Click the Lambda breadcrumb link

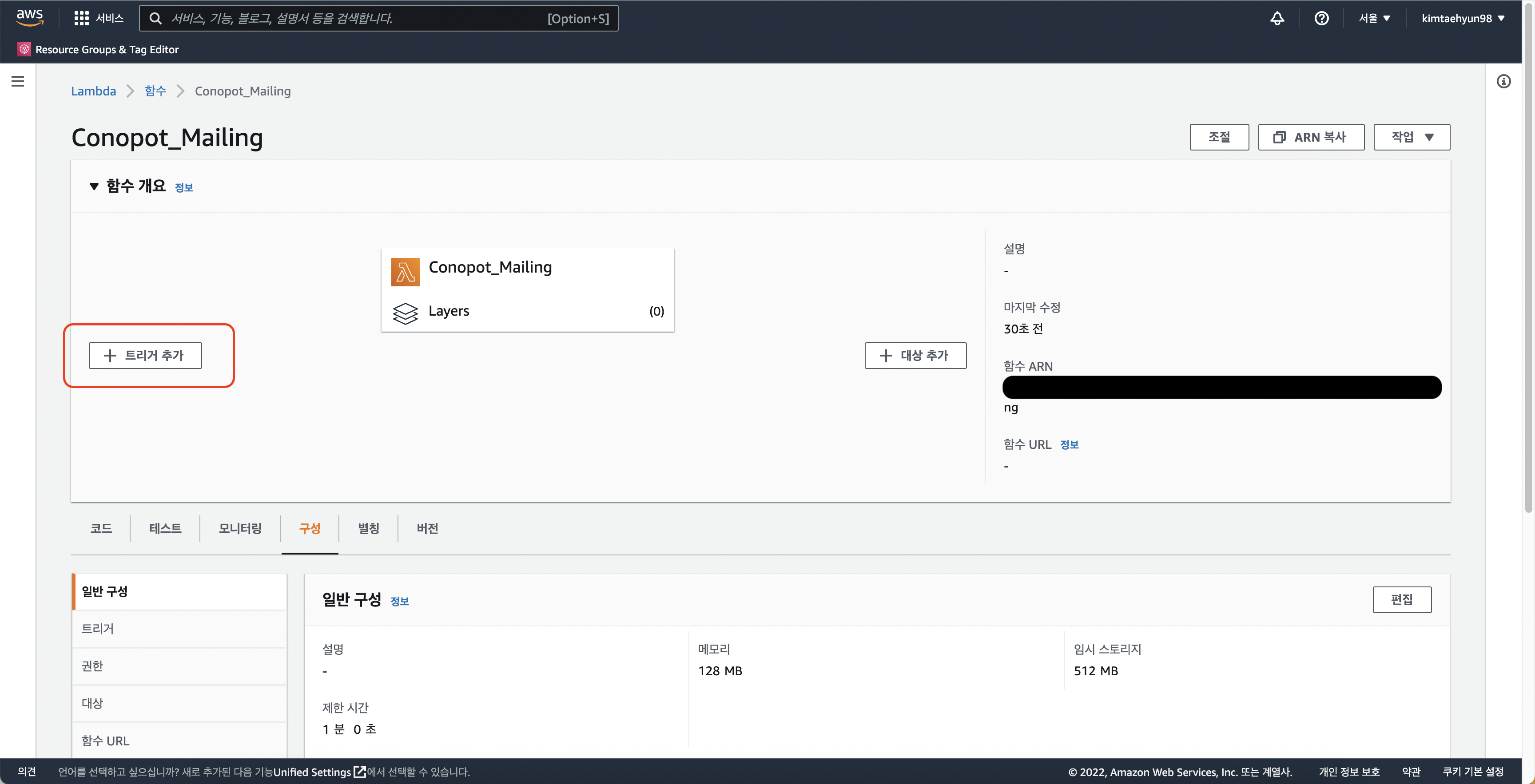pos(93,91)
